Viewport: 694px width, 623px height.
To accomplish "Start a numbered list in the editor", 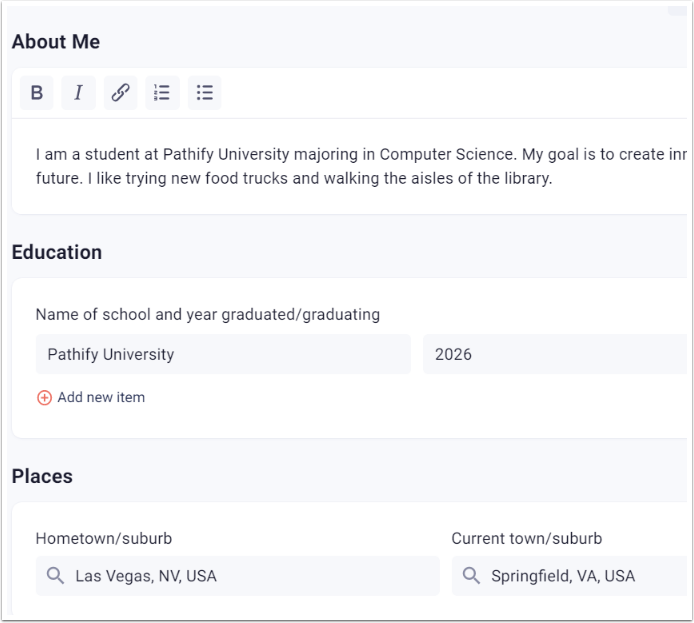I will point(162,93).
